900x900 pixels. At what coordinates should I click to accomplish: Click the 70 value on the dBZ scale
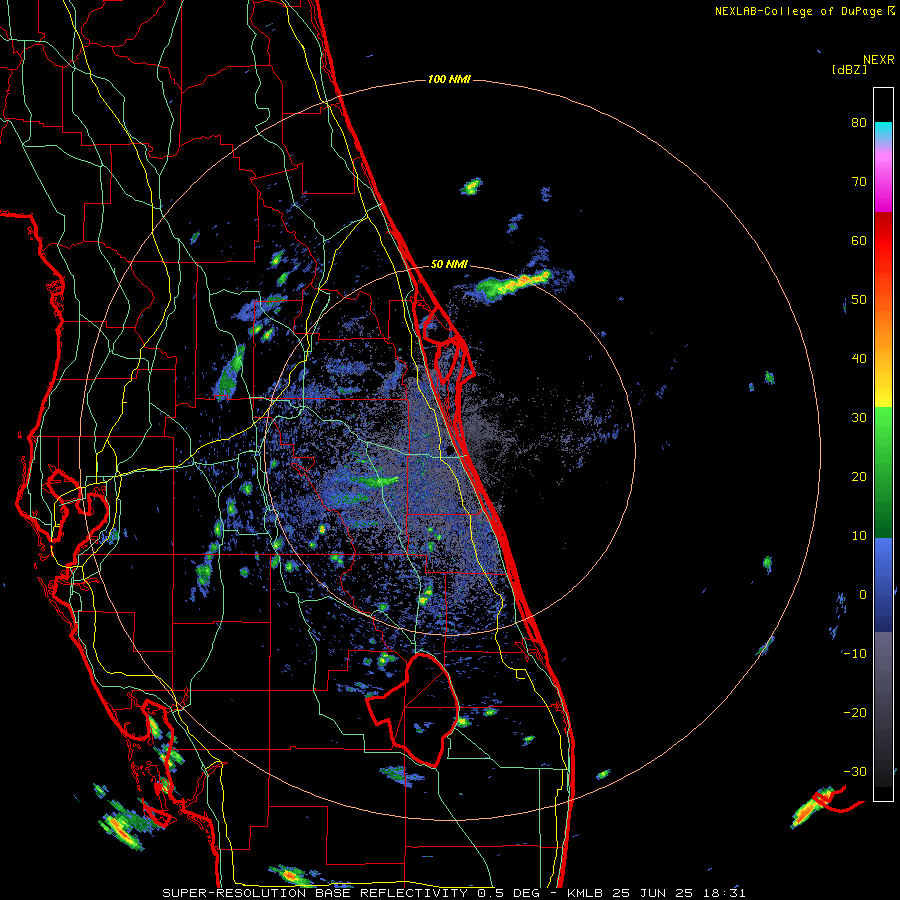click(859, 182)
